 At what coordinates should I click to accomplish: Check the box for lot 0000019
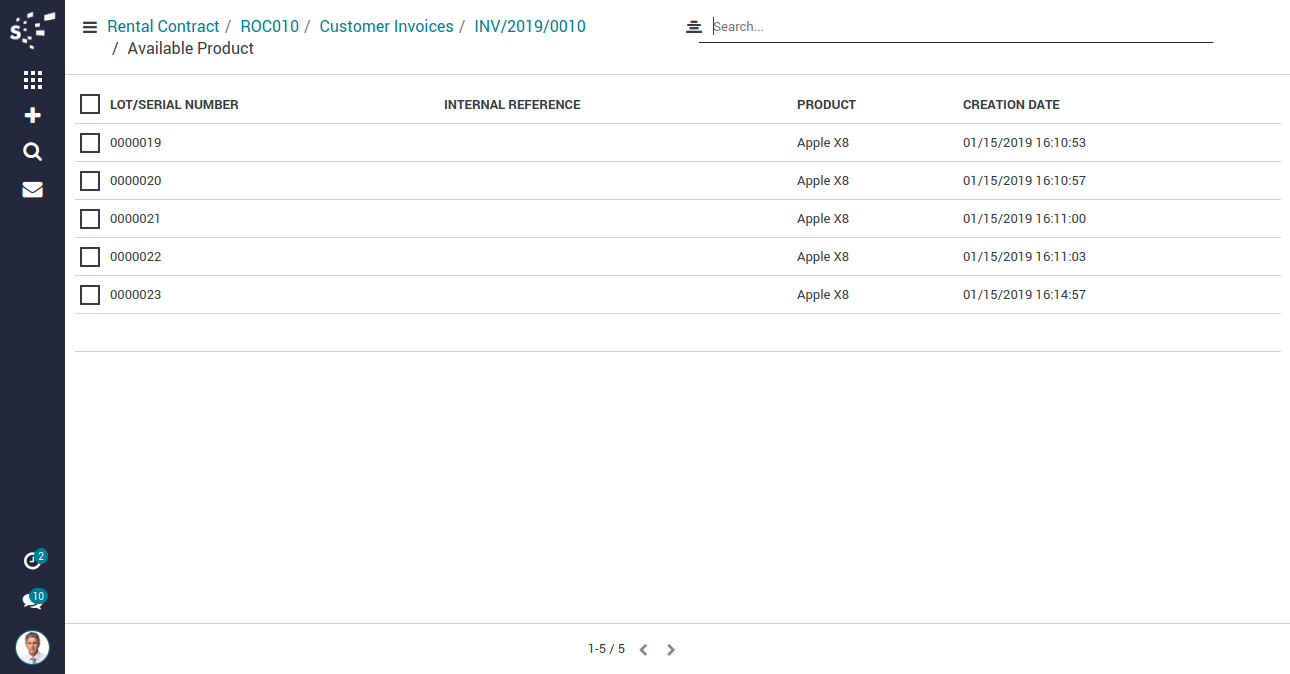[x=90, y=143]
